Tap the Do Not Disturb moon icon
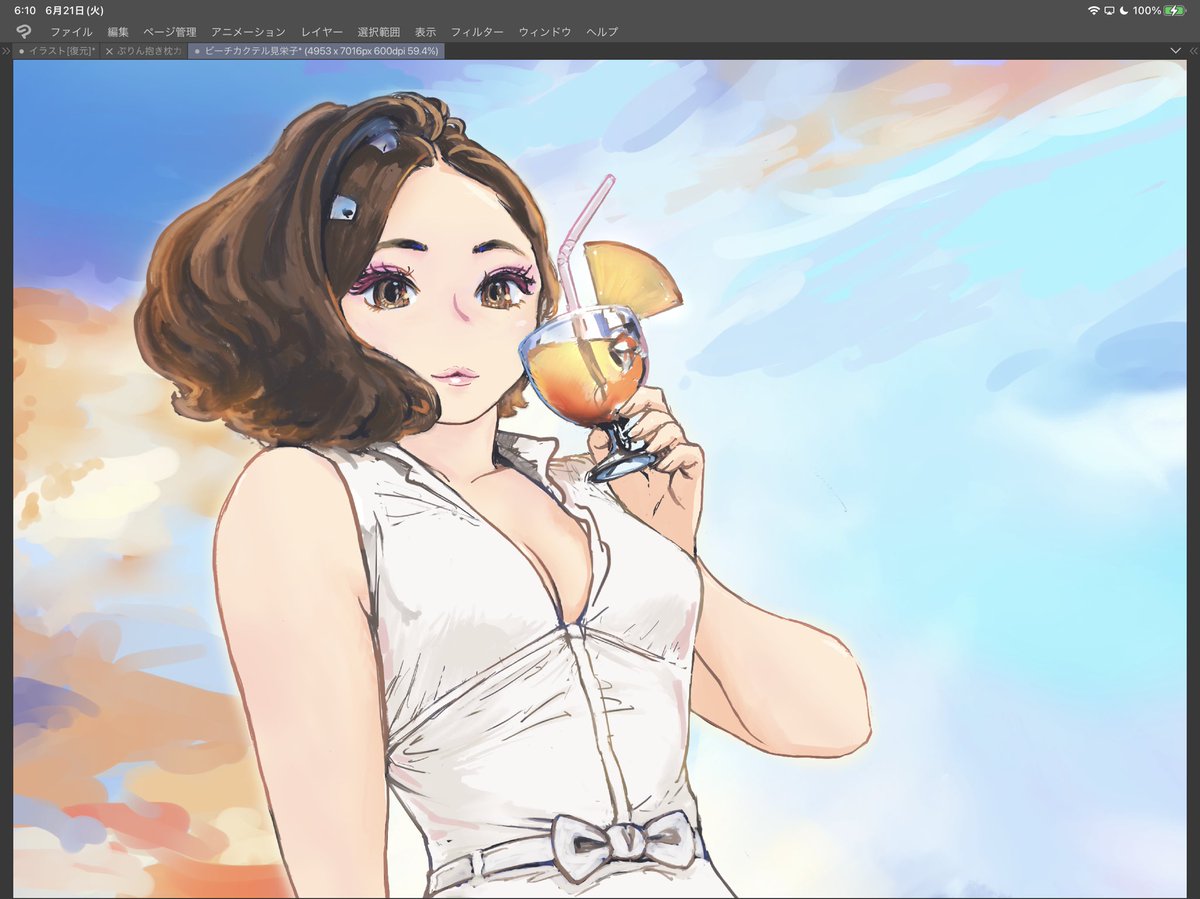 tap(1124, 10)
